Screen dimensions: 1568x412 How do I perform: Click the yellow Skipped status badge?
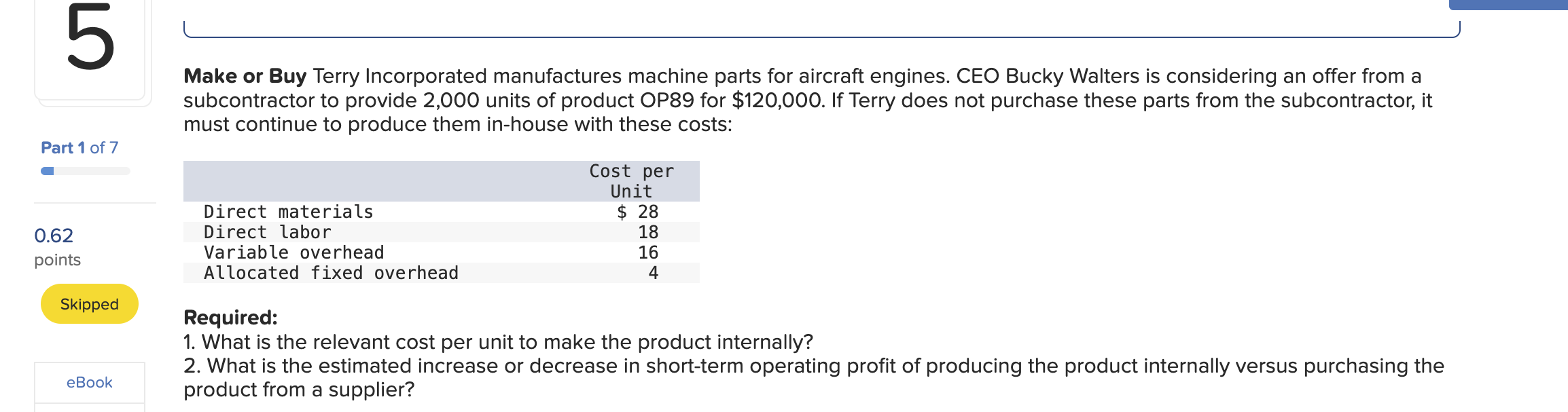pyautogui.click(x=89, y=303)
